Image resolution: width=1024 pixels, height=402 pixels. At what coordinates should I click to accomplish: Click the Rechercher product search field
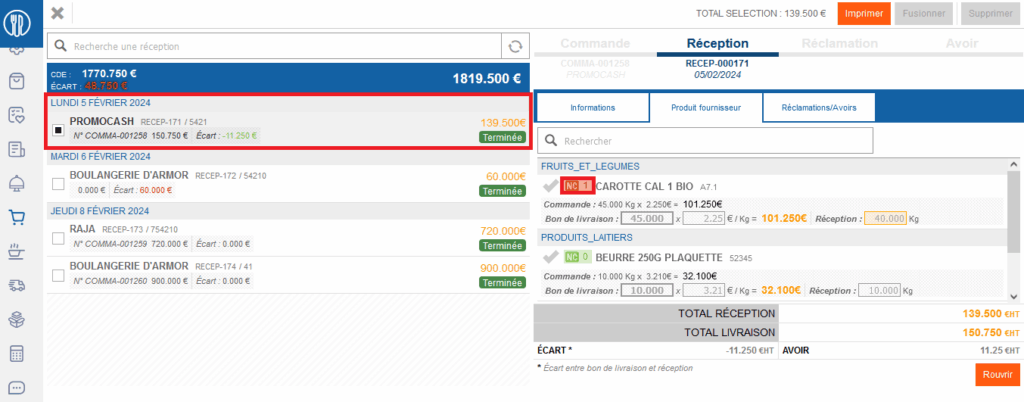click(705, 141)
